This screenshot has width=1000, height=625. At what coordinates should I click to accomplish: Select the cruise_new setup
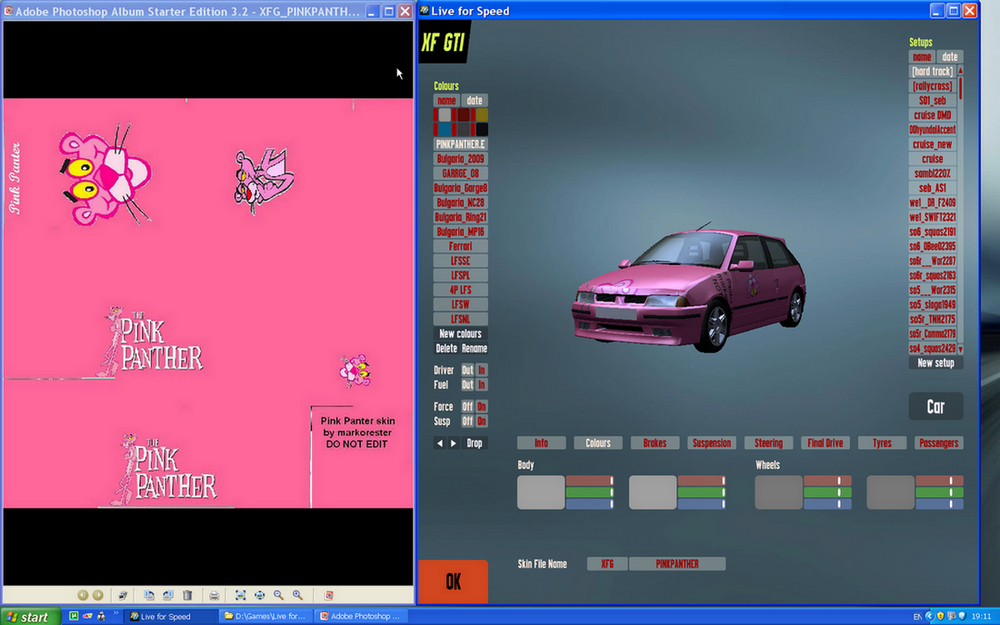coord(932,144)
